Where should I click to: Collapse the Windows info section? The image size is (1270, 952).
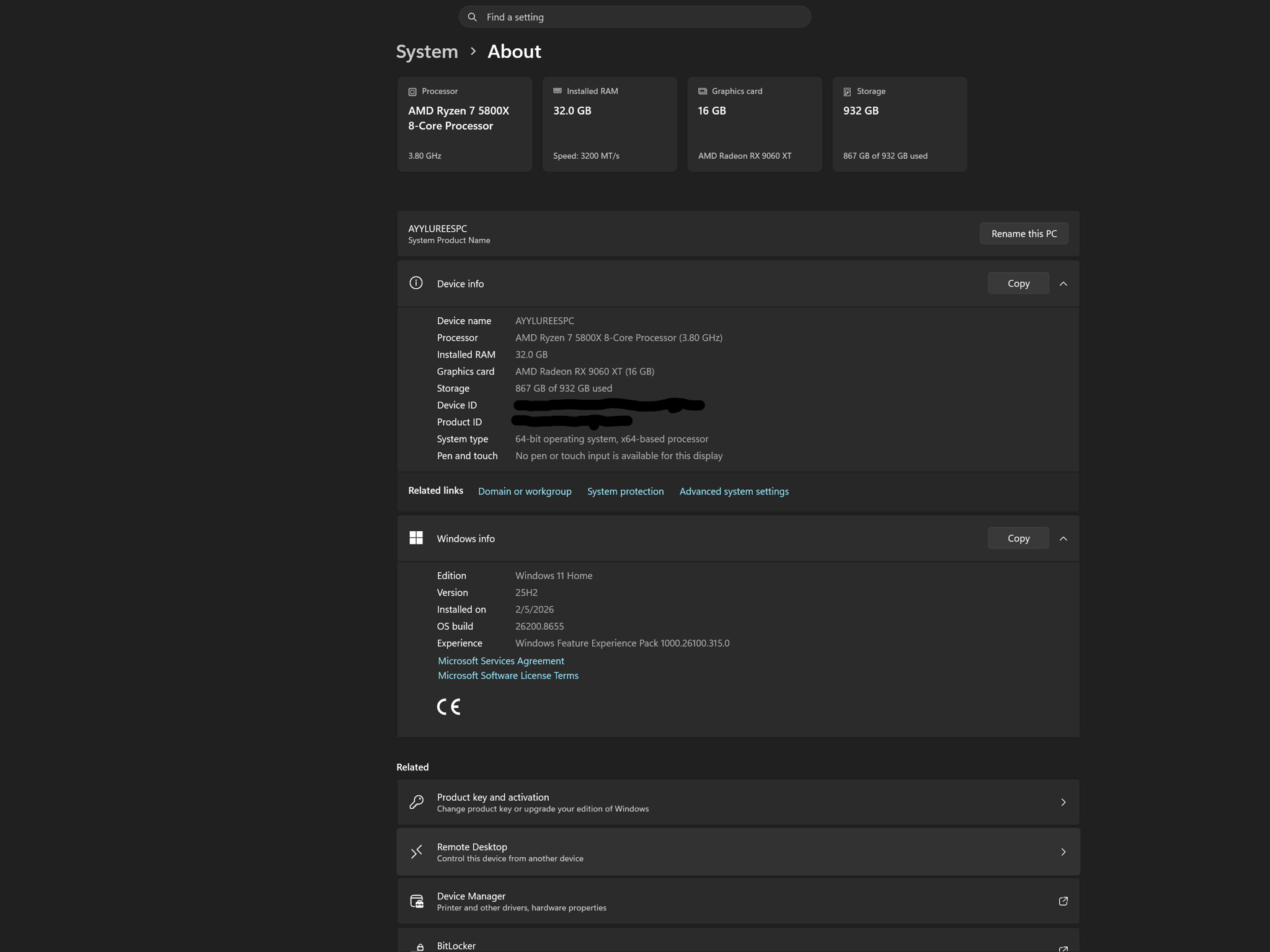point(1064,539)
